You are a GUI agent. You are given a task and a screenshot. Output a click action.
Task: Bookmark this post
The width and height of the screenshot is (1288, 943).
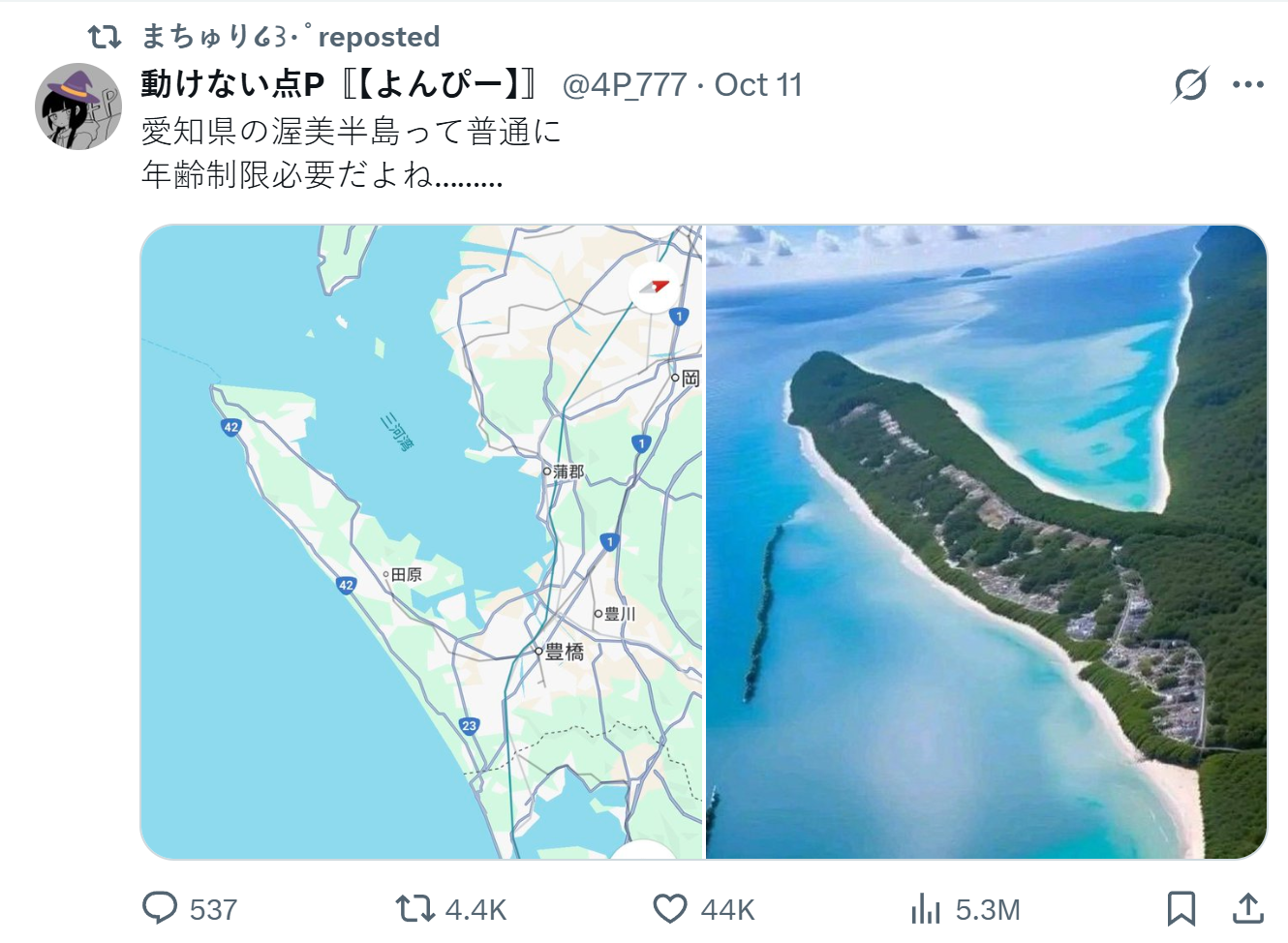click(x=1181, y=908)
